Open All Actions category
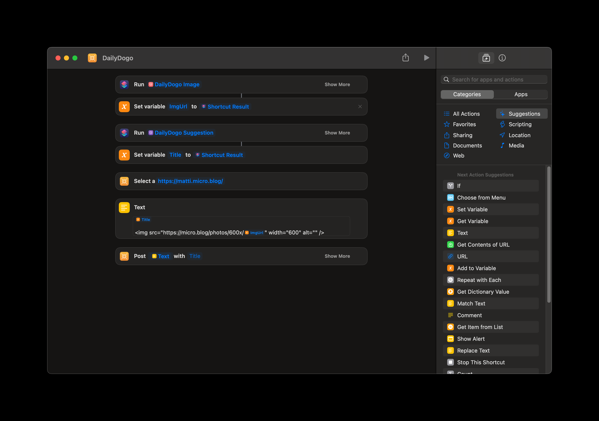Screen dimensions: 599x421 461,114
